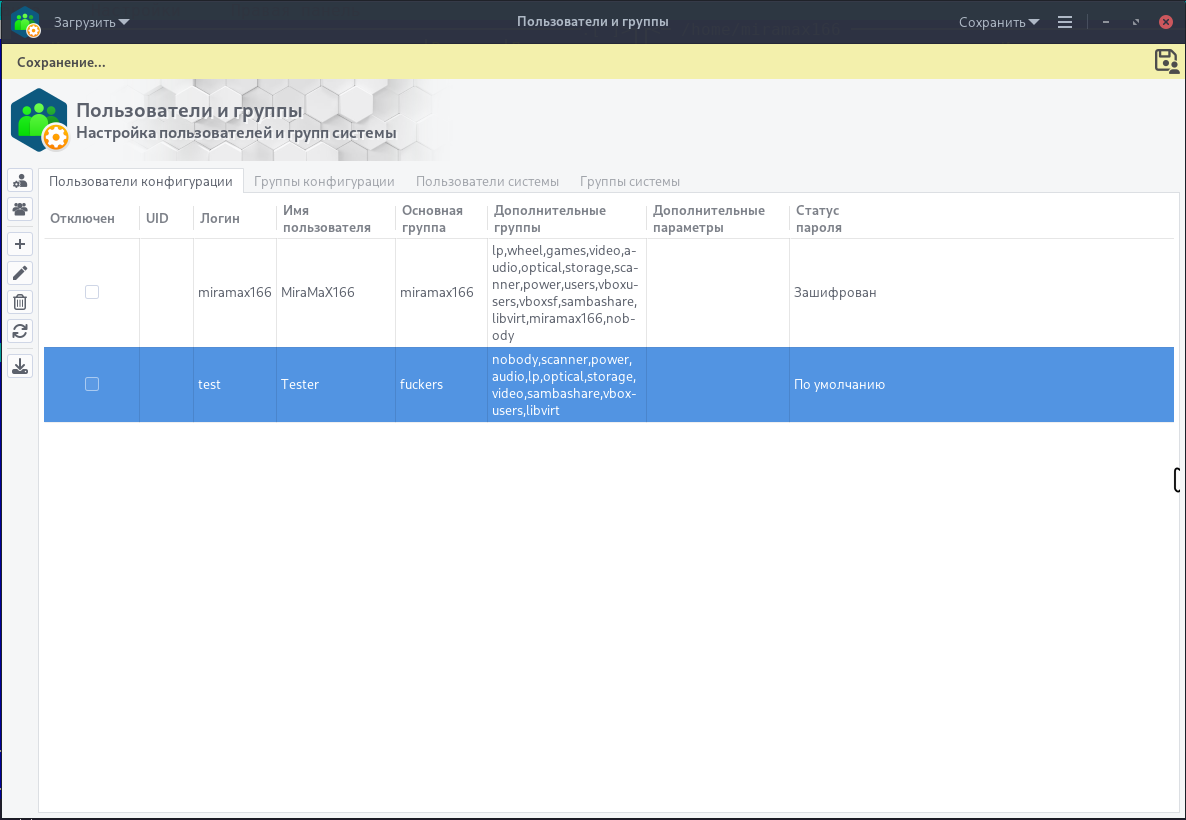
Task: Click the Сохранение... status message
Action: 61,62
